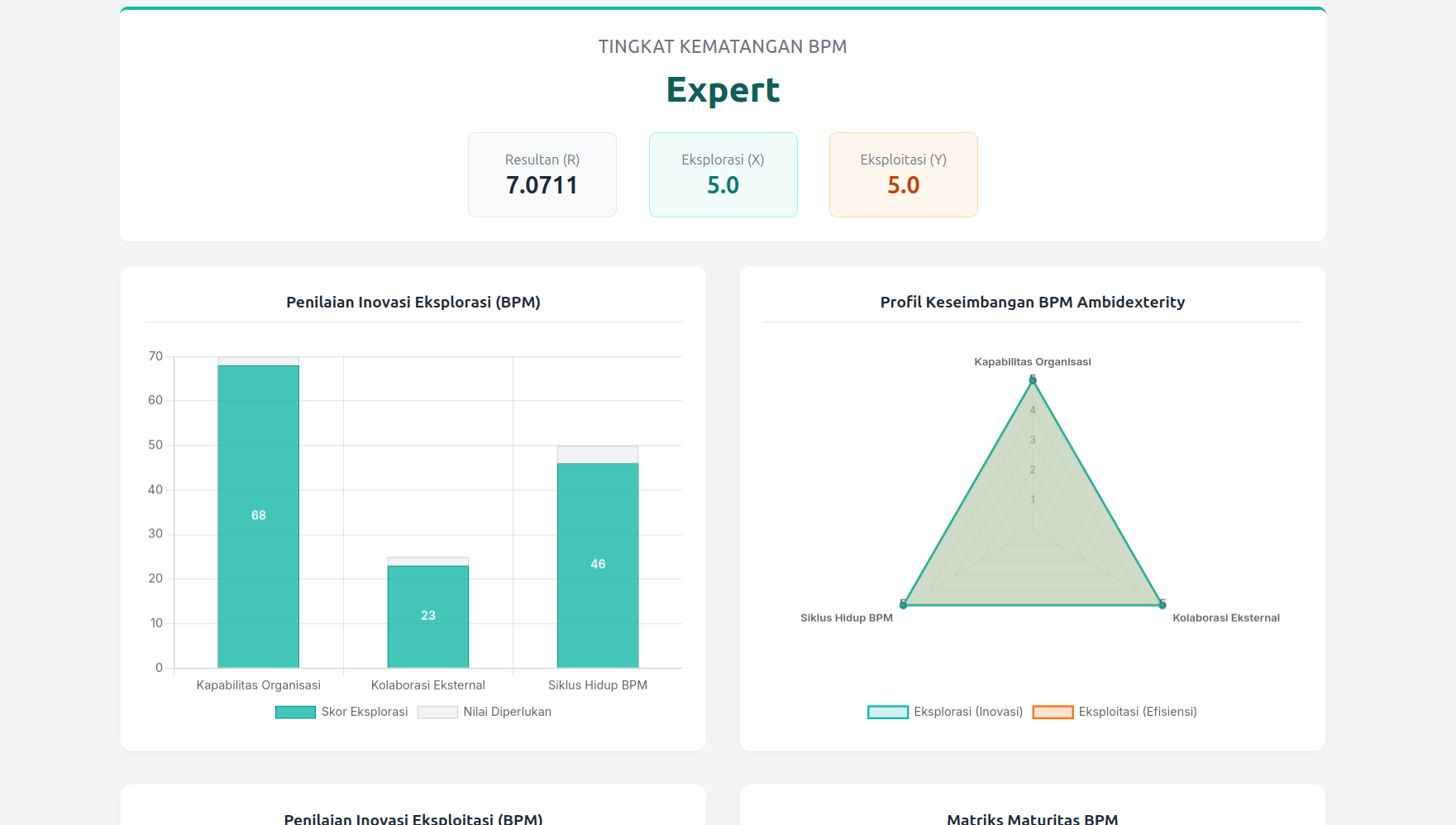Click the Matriks Maturitas BPM heading
This screenshot has height=825, width=1456.
click(1032, 818)
